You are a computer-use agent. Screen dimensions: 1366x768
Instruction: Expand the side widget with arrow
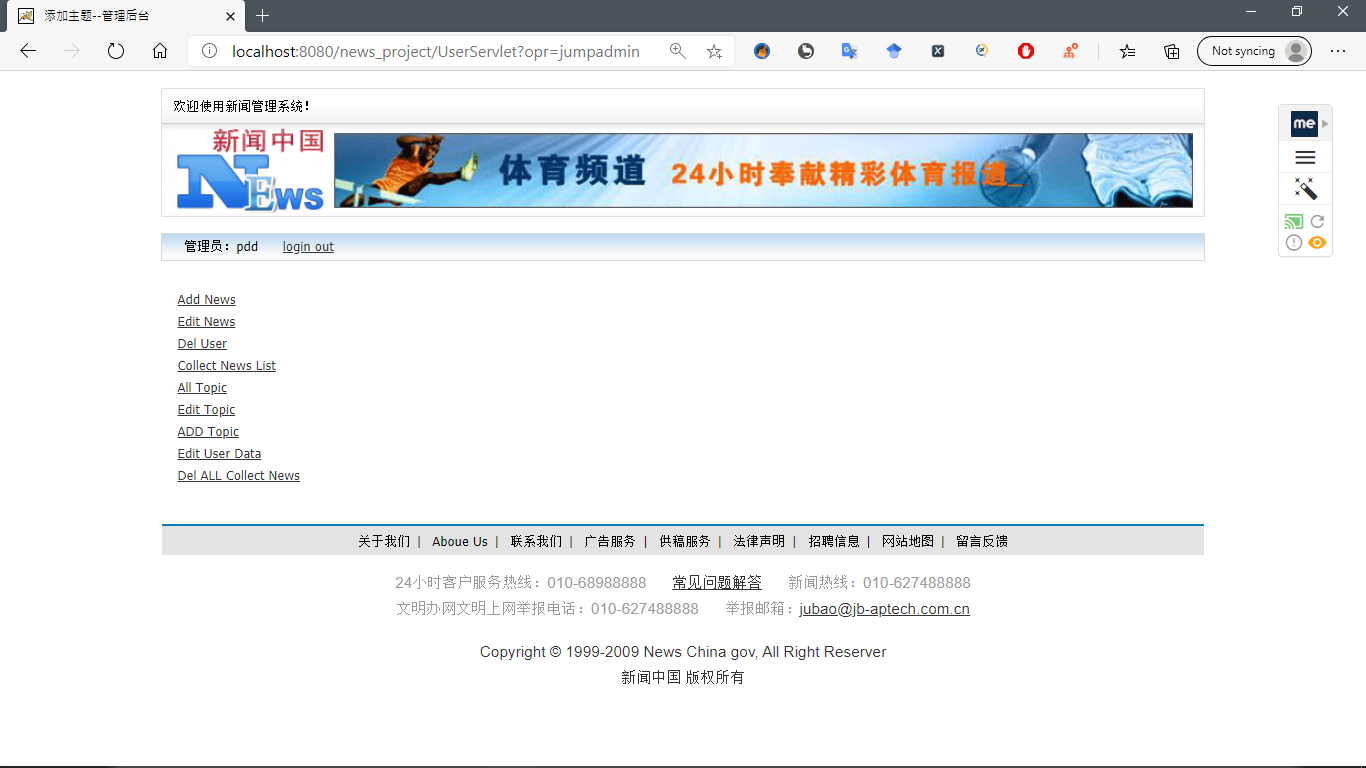[x=1325, y=124]
